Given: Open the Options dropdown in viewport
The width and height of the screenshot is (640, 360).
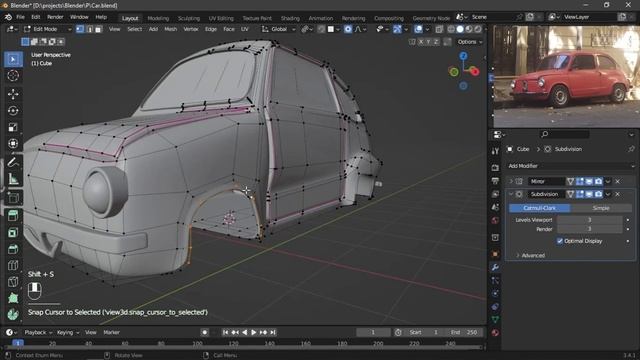Looking at the screenshot, I should [470, 42].
